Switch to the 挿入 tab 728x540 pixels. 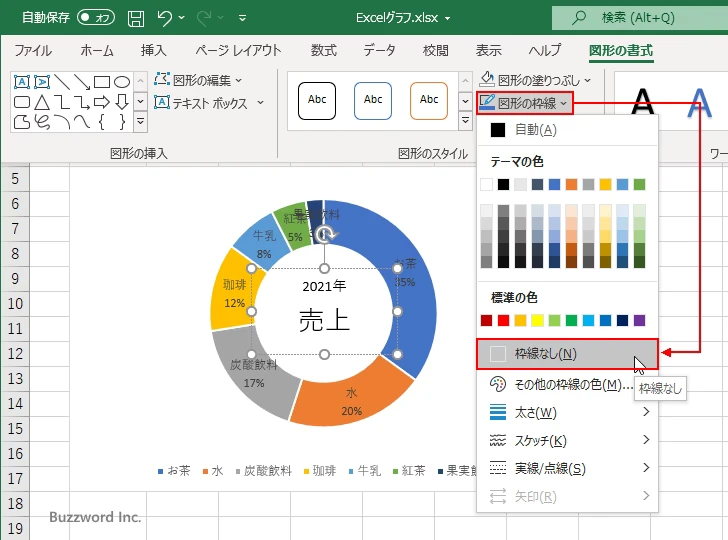(154, 50)
